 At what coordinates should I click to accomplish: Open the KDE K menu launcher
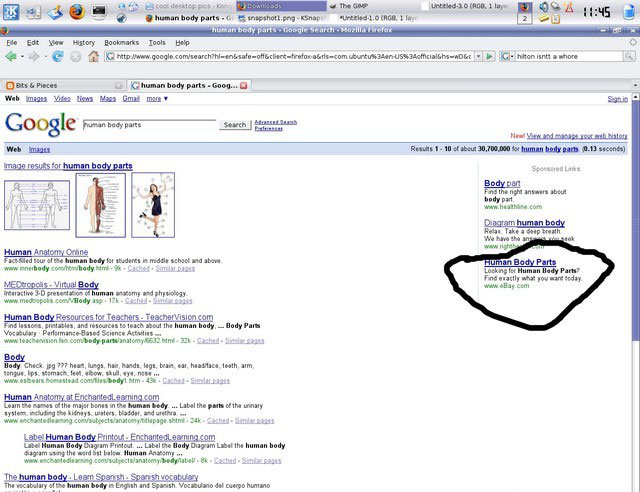[11, 11]
